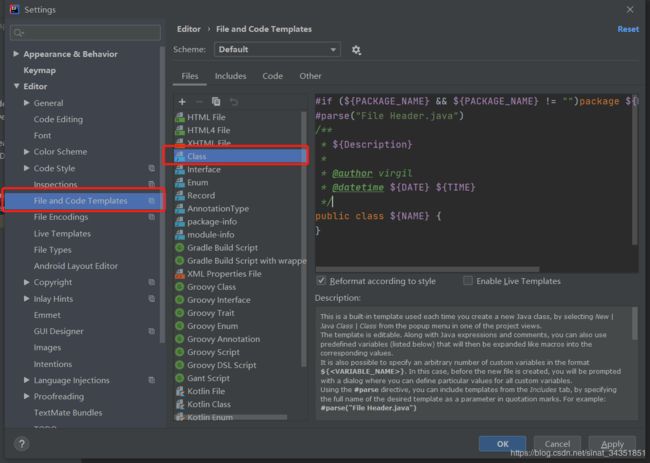Toggle Reformat according to style checkbox
This screenshot has width=650, height=463.
click(x=321, y=281)
